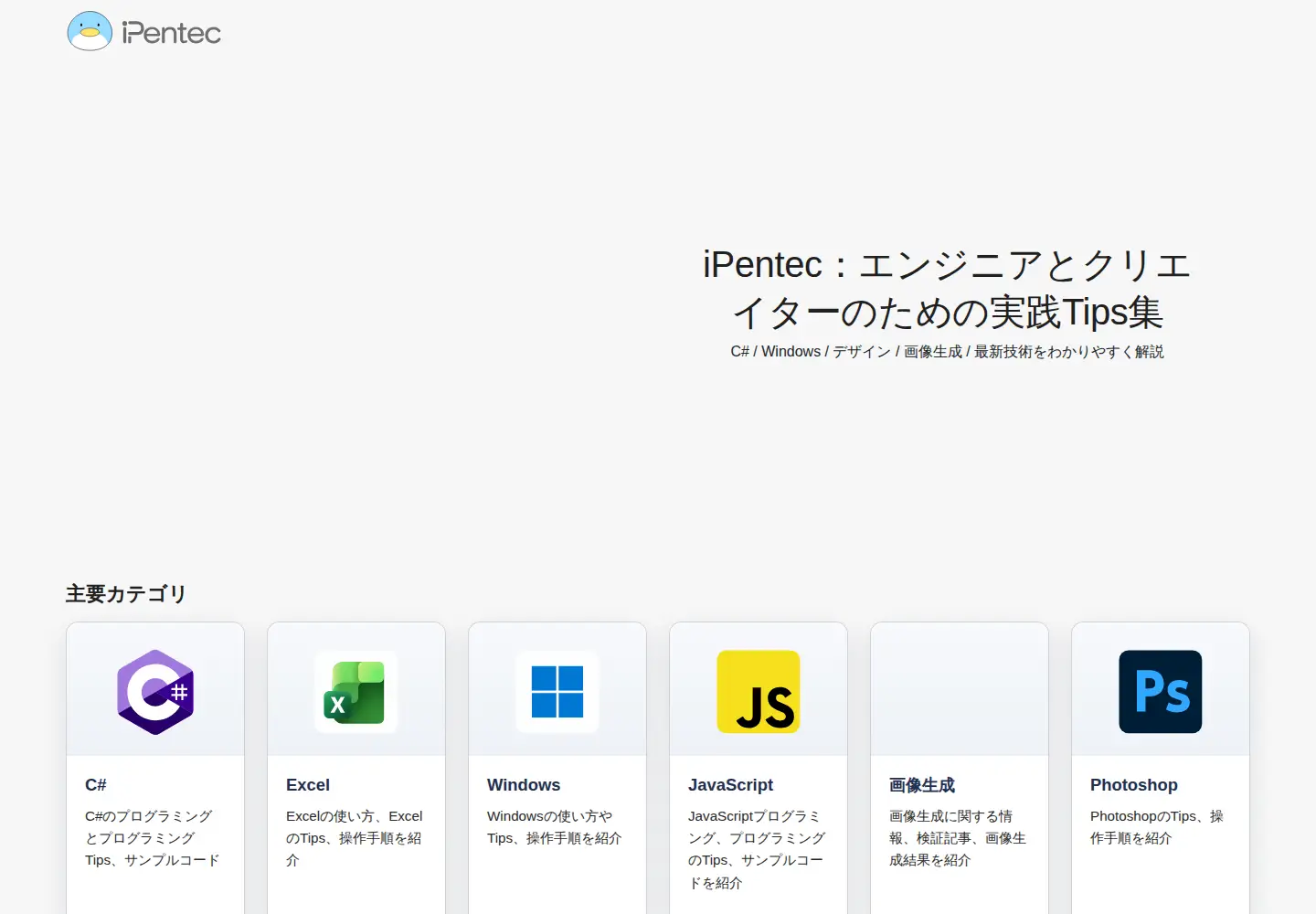
Task: Click the Excel spreadsheet icon
Action: pyautogui.click(x=356, y=692)
